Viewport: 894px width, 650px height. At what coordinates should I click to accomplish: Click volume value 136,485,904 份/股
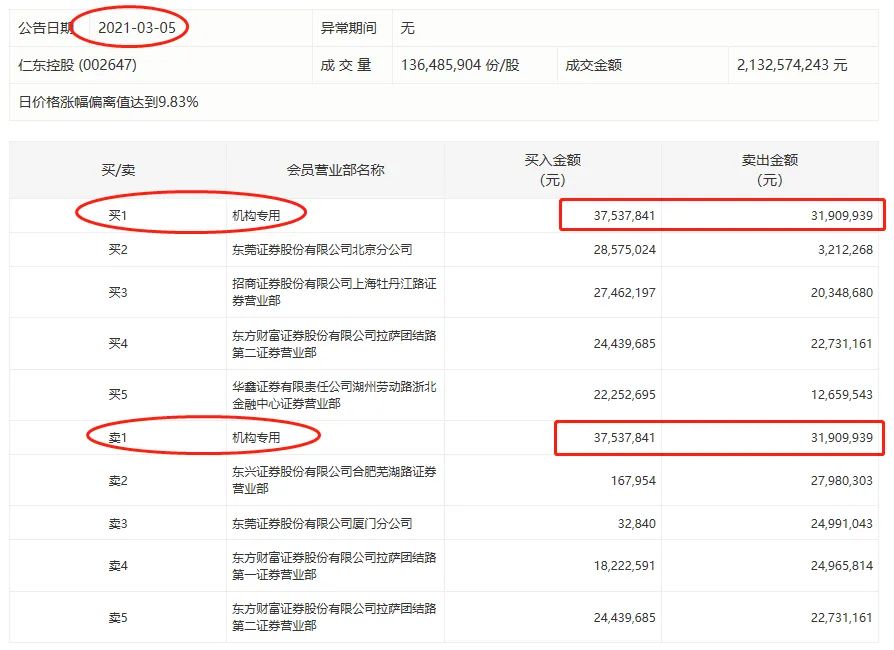click(x=460, y=65)
